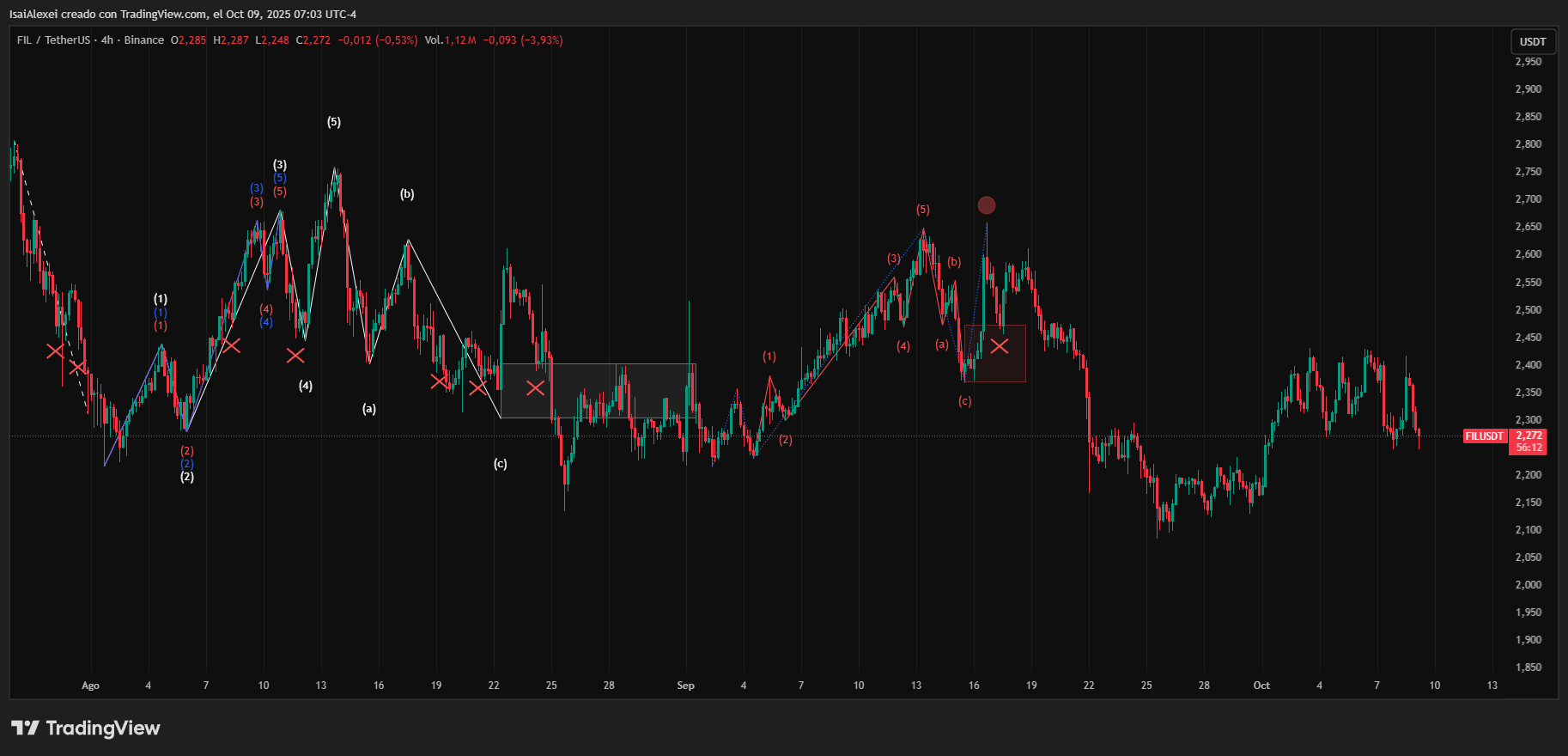Click the Oct label on time axis
1568x756 pixels.
(x=1261, y=686)
